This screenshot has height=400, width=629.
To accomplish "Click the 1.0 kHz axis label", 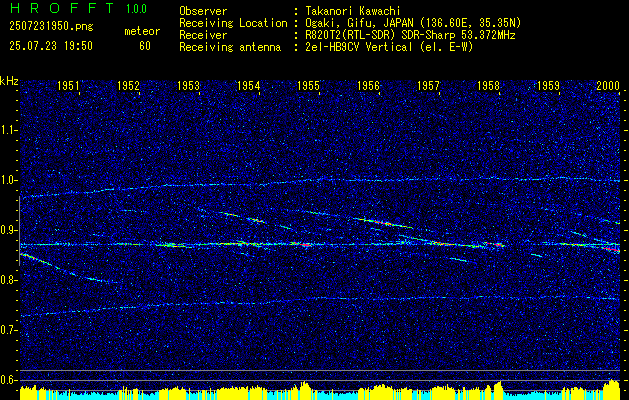I will pos(8,180).
